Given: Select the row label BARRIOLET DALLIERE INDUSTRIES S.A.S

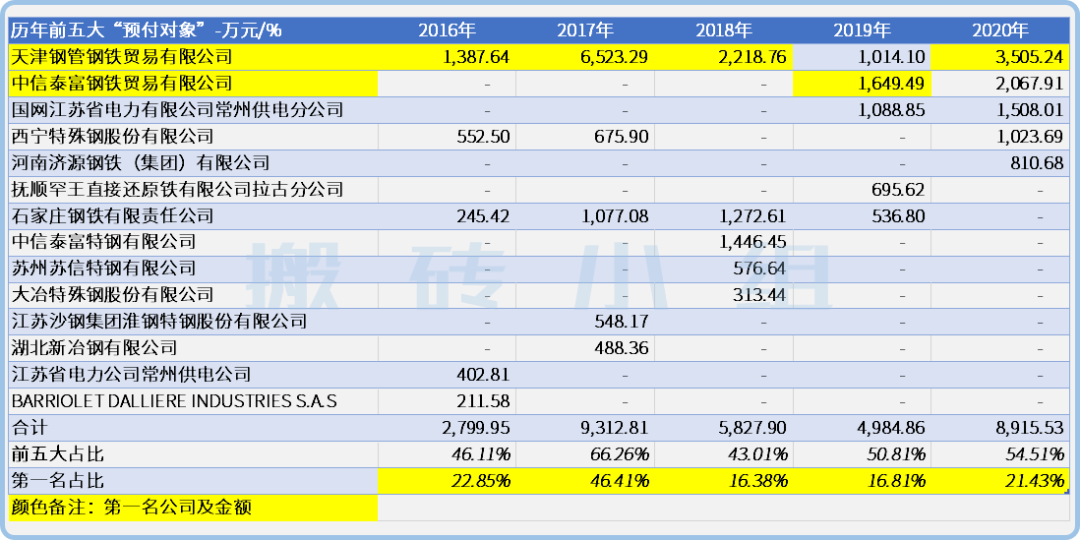Looking at the screenshot, I should point(174,401).
